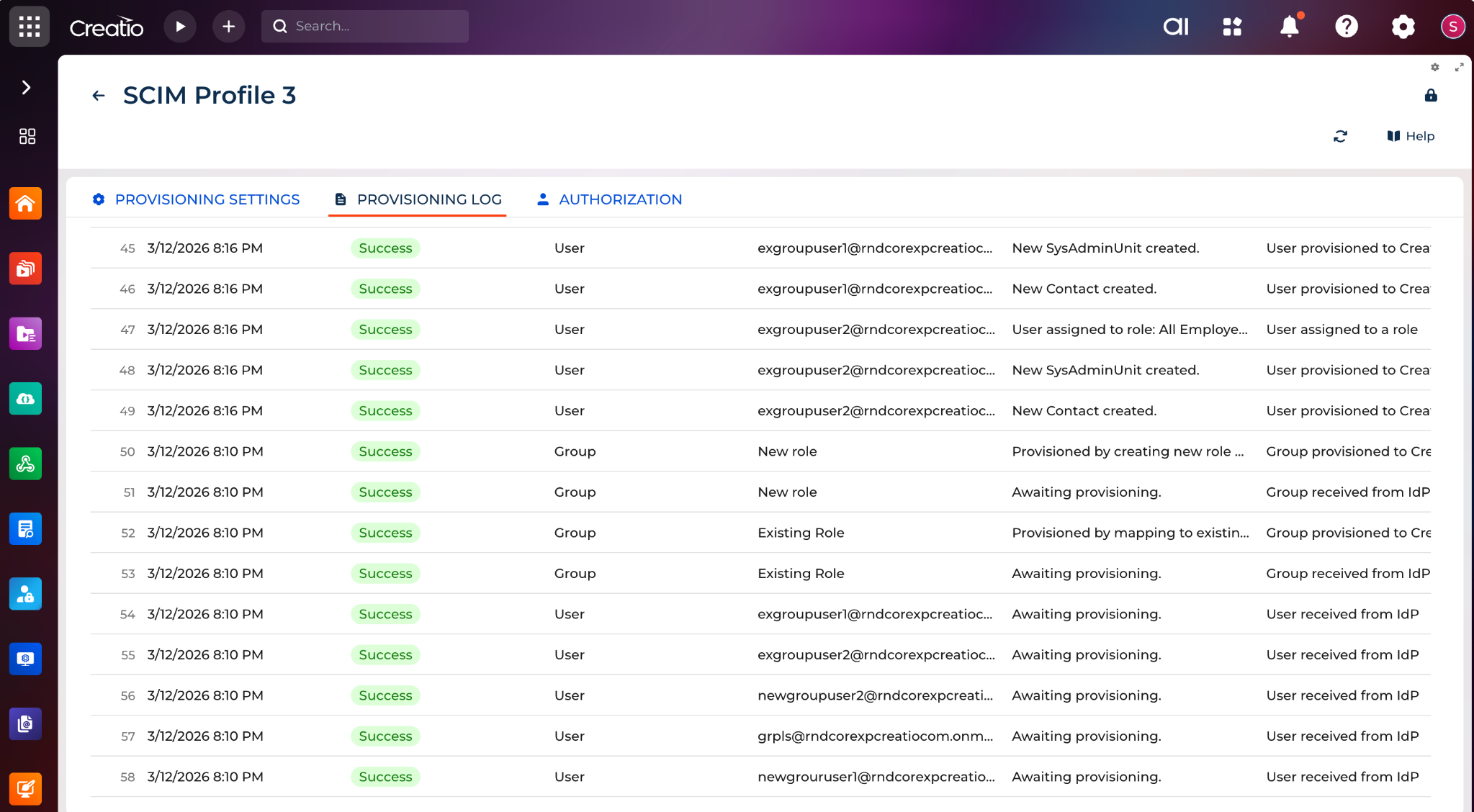Click the lock icon on the page
Screen dimensions: 1474x812
(1430, 95)
